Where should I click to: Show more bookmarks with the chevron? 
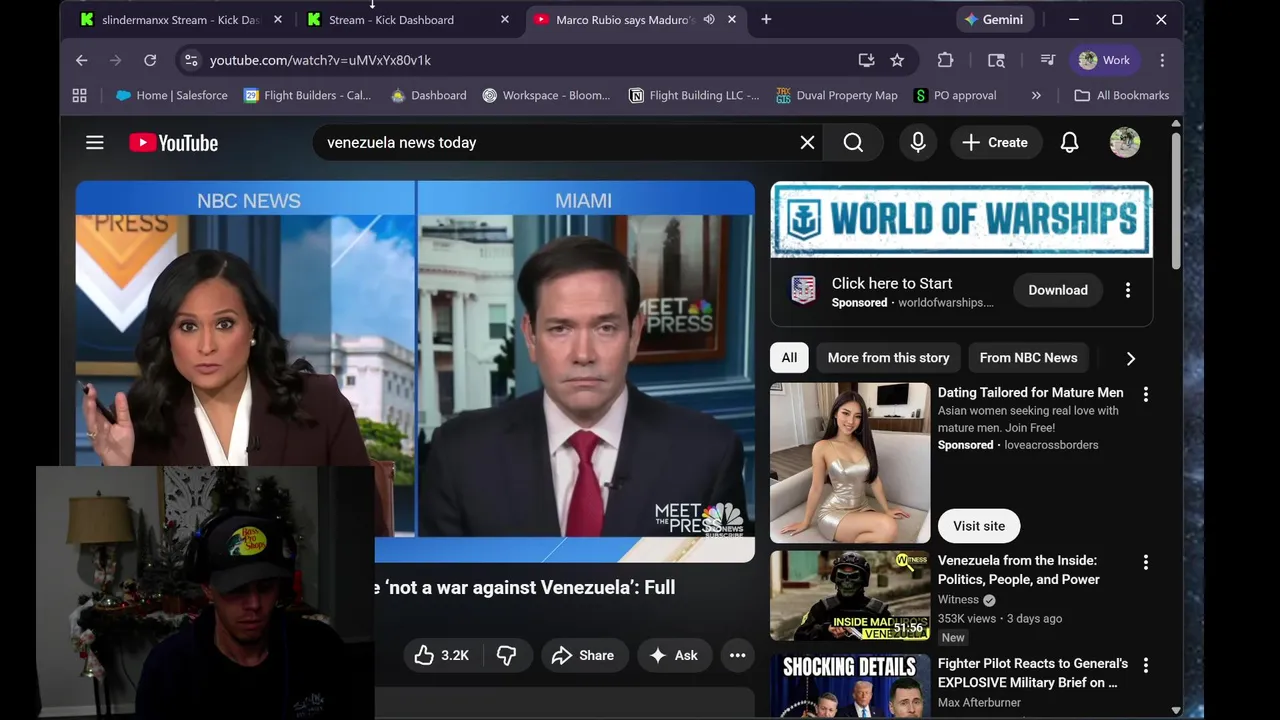point(1036,95)
